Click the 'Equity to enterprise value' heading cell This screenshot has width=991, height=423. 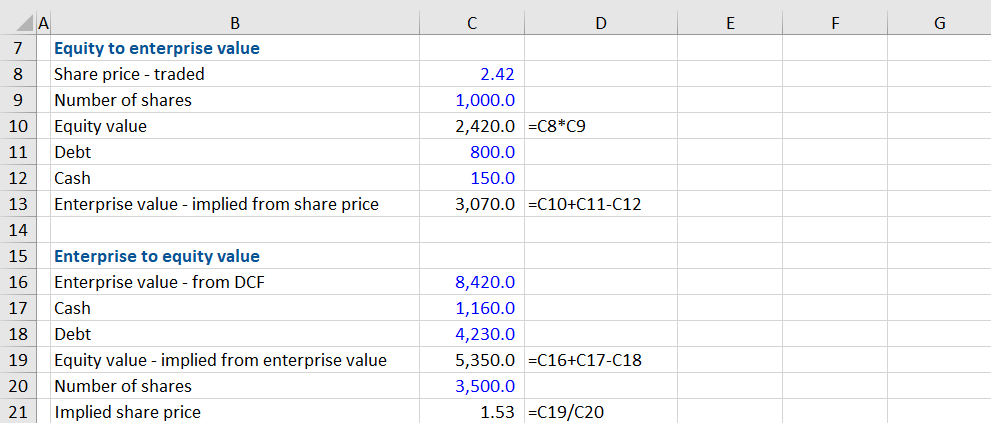click(x=156, y=48)
